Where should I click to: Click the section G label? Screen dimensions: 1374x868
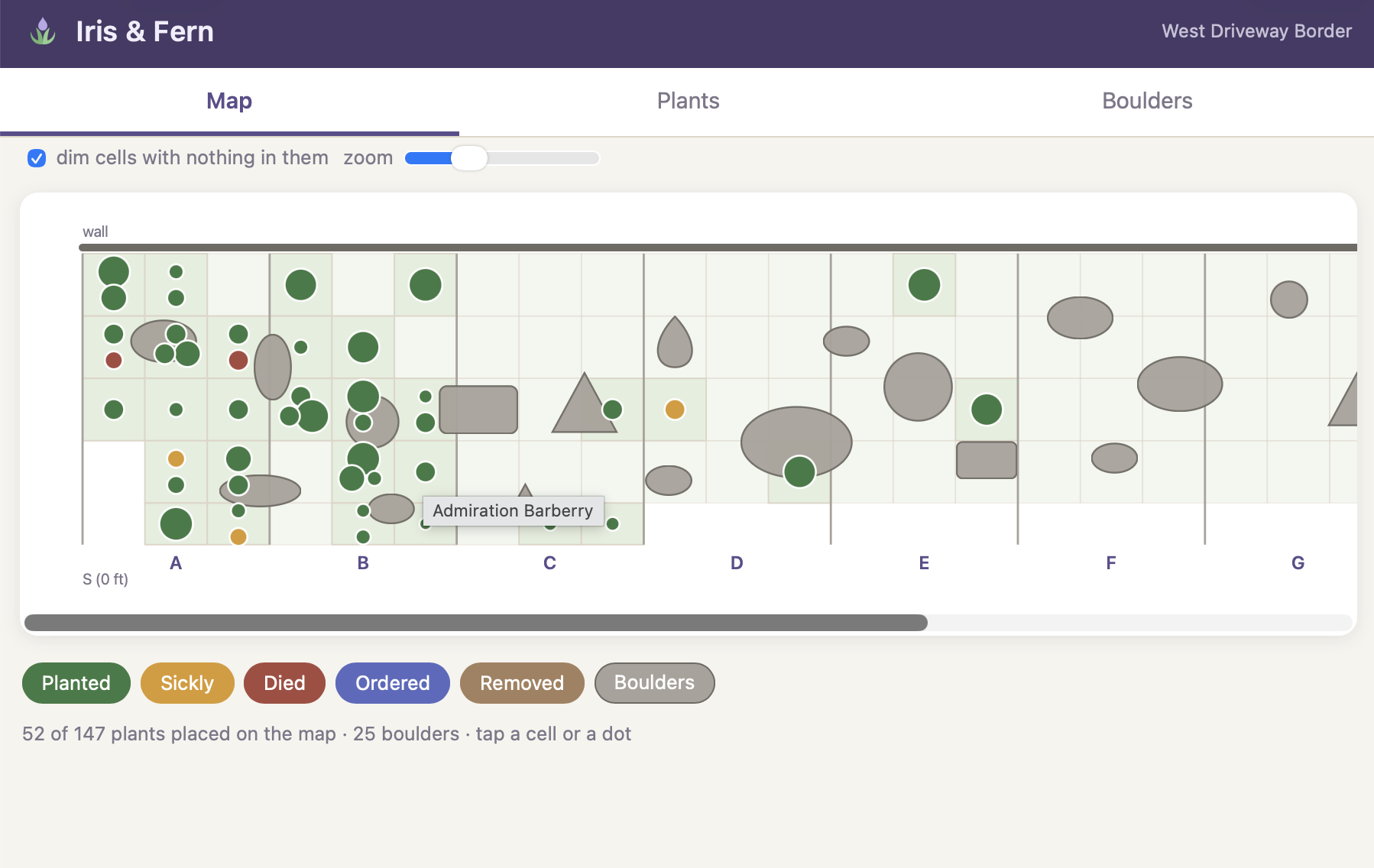[1298, 563]
